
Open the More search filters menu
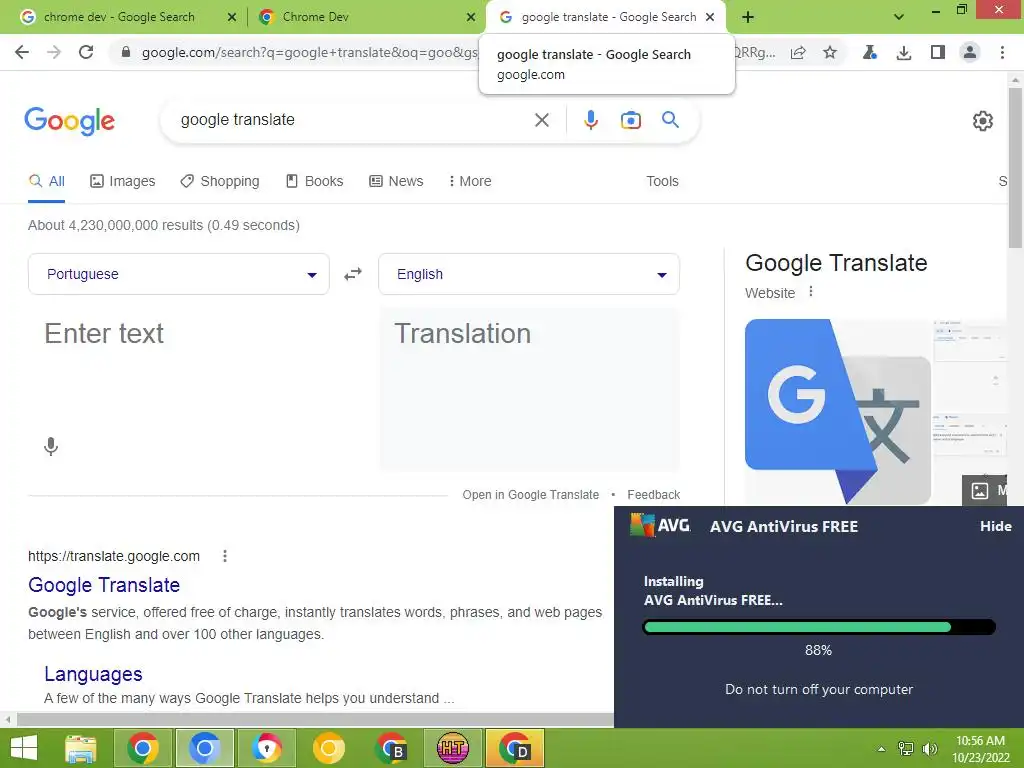(470, 182)
